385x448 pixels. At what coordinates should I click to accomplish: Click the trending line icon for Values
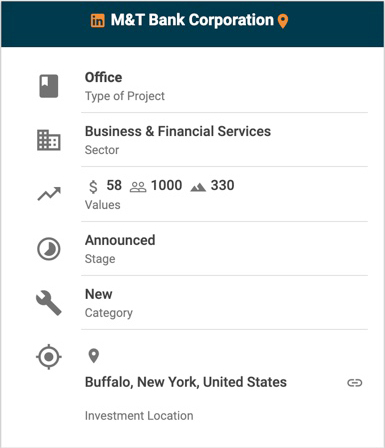pyautogui.click(x=49, y=194)
